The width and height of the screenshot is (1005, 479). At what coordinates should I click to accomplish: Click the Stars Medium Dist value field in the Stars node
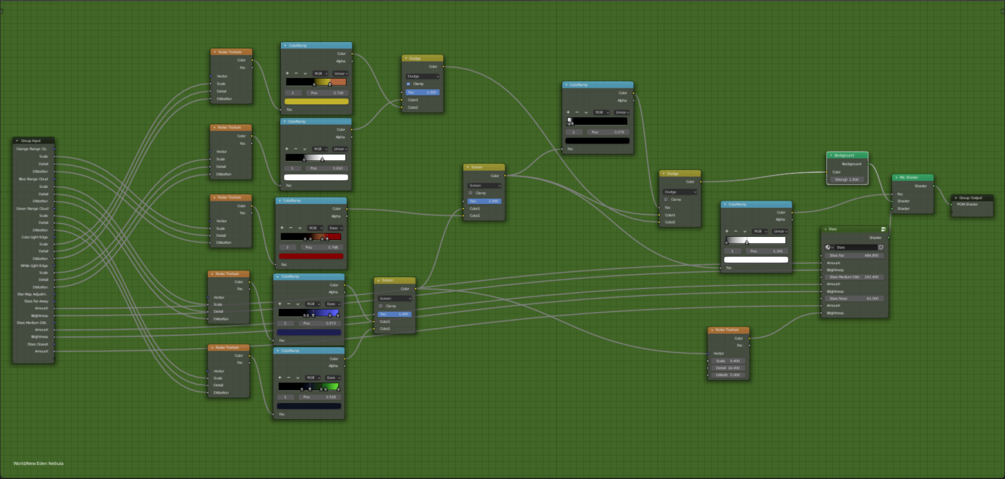[x=854, y=277]
